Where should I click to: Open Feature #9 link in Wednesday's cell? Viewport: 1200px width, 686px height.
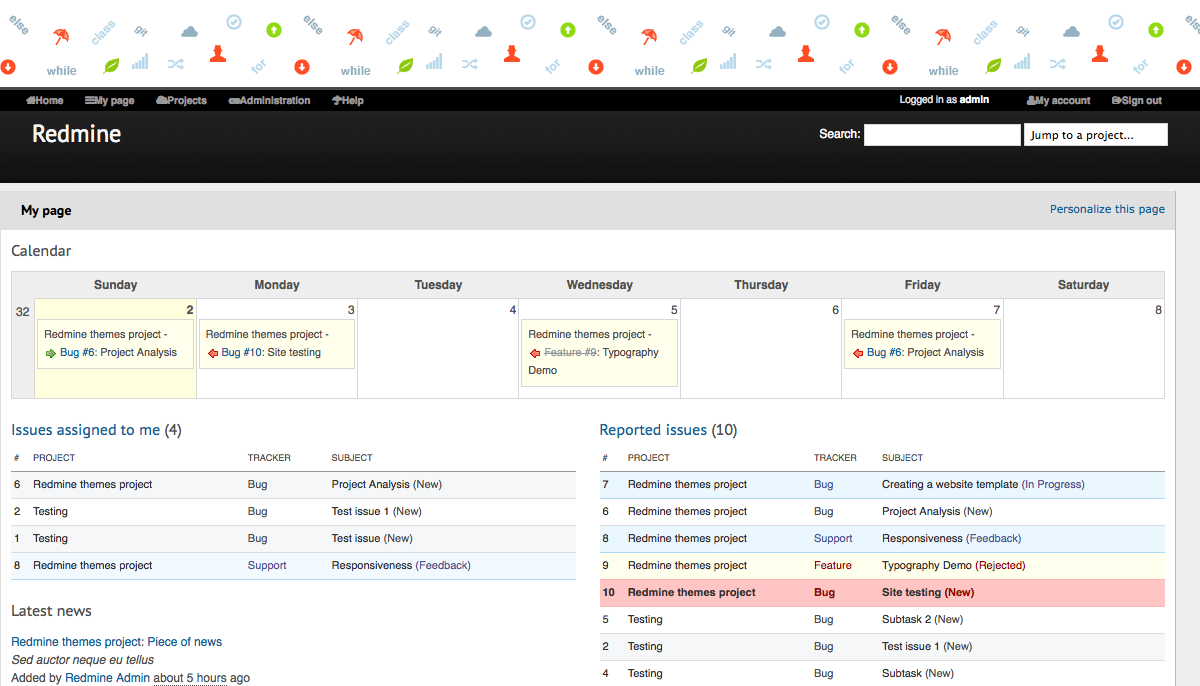point(570,353)
